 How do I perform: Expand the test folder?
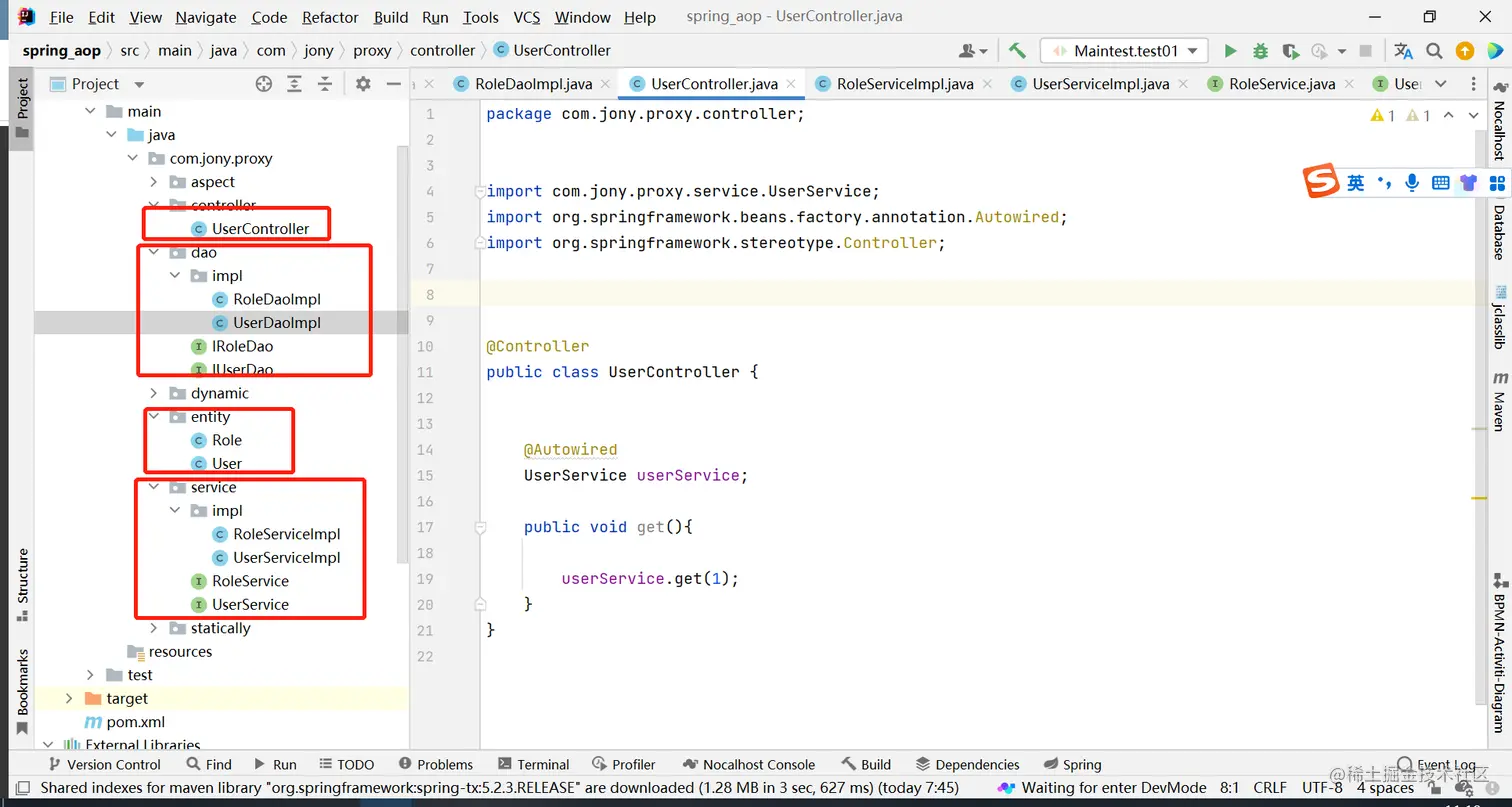click(90, 675)
